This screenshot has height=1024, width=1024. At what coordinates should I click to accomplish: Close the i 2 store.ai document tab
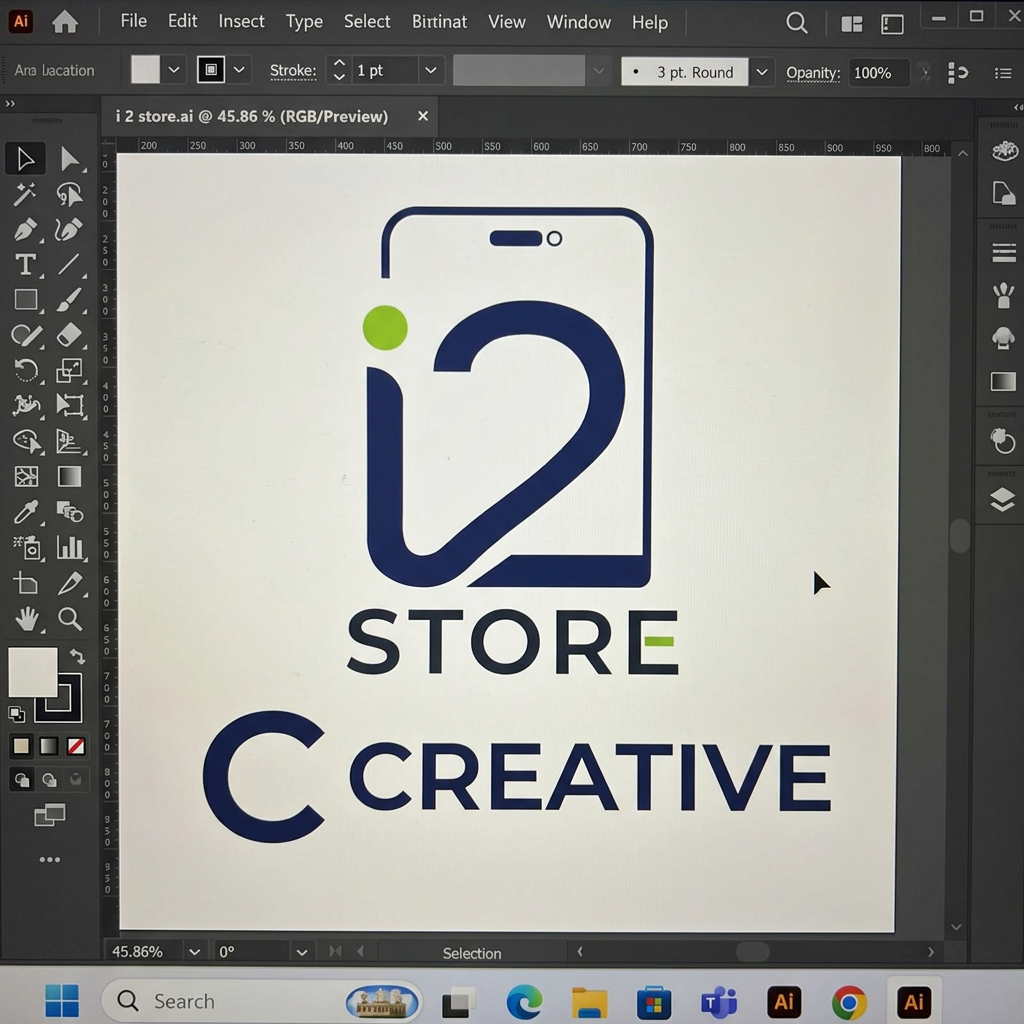point(423,116)
